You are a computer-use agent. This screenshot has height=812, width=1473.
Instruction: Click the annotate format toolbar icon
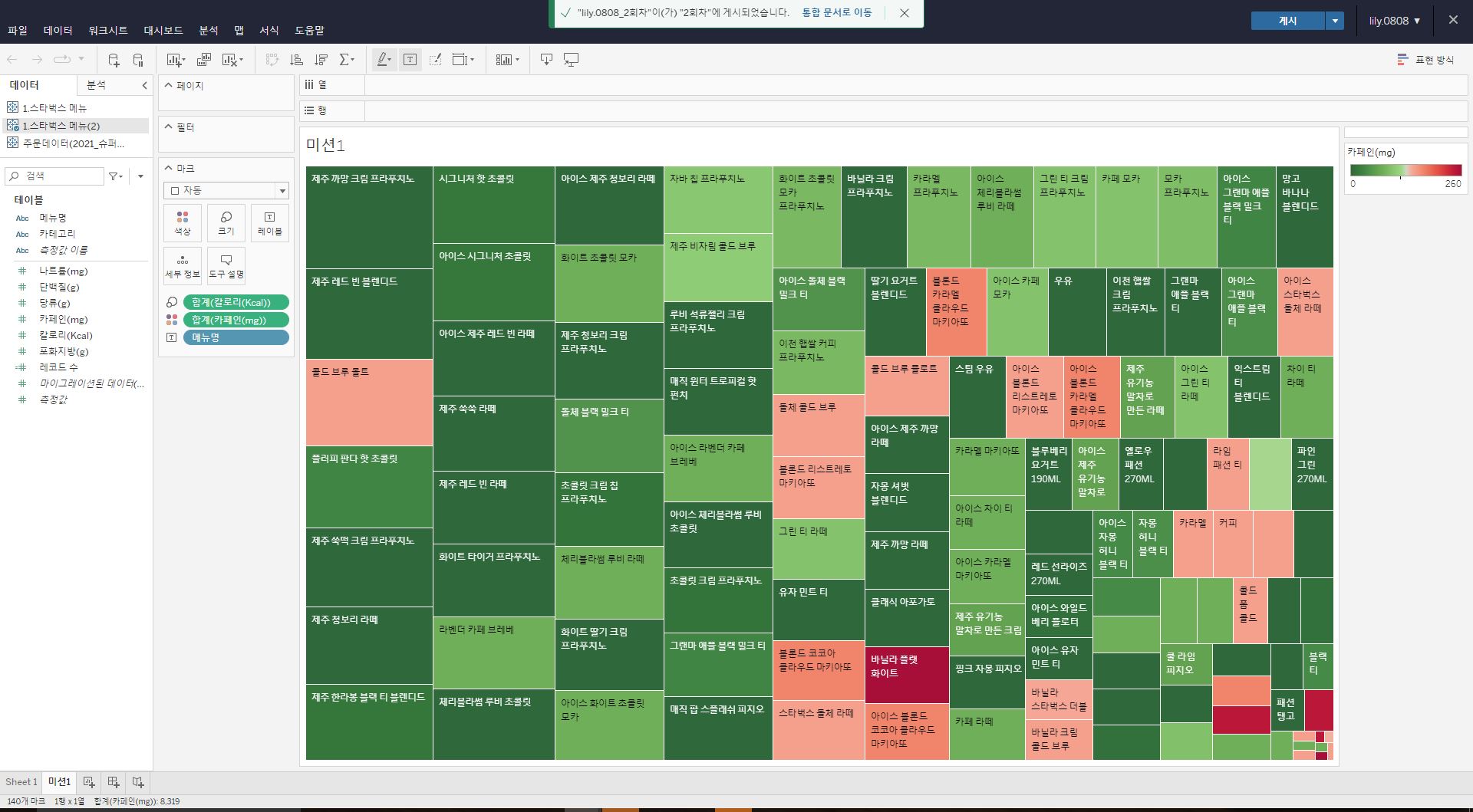click(x=435, y=60)
